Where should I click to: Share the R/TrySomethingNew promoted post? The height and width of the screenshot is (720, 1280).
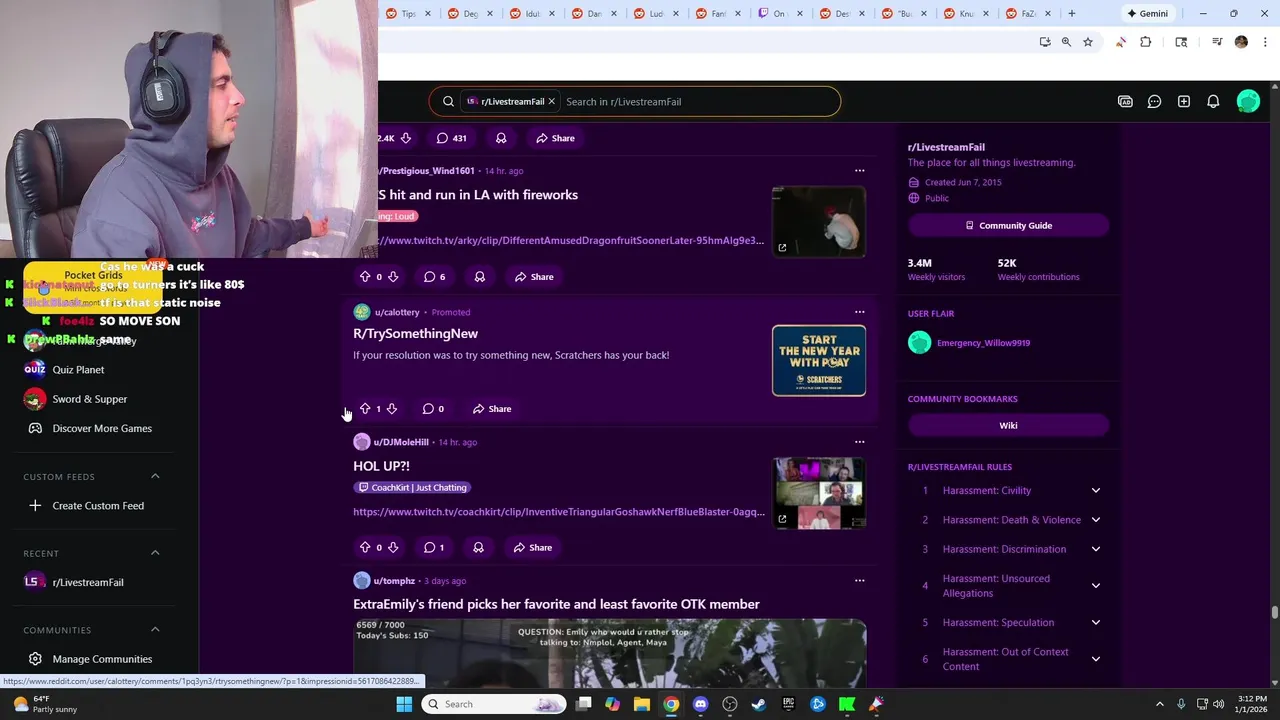pos(492,408)
